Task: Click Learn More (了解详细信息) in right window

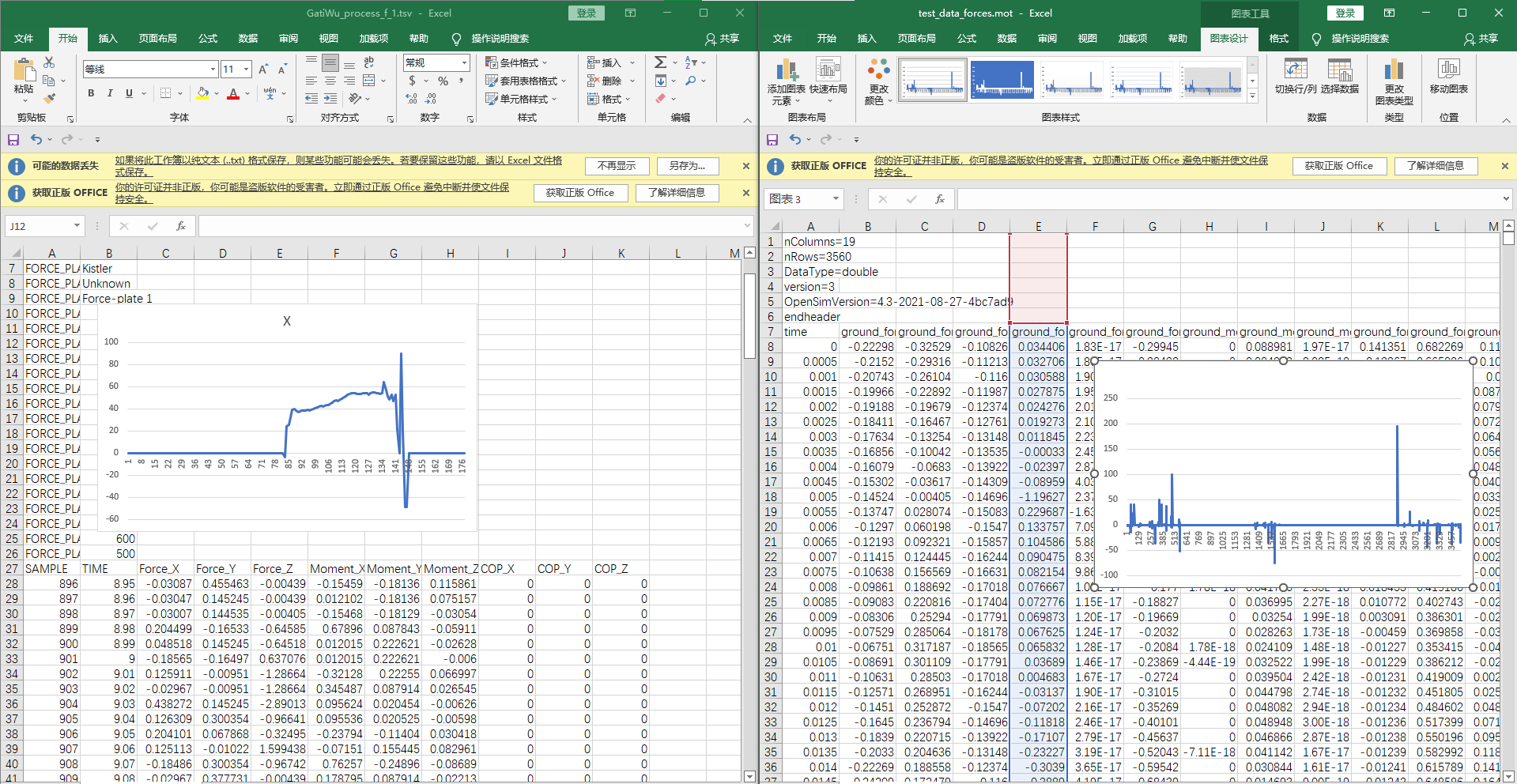Action: point(1435,166)
